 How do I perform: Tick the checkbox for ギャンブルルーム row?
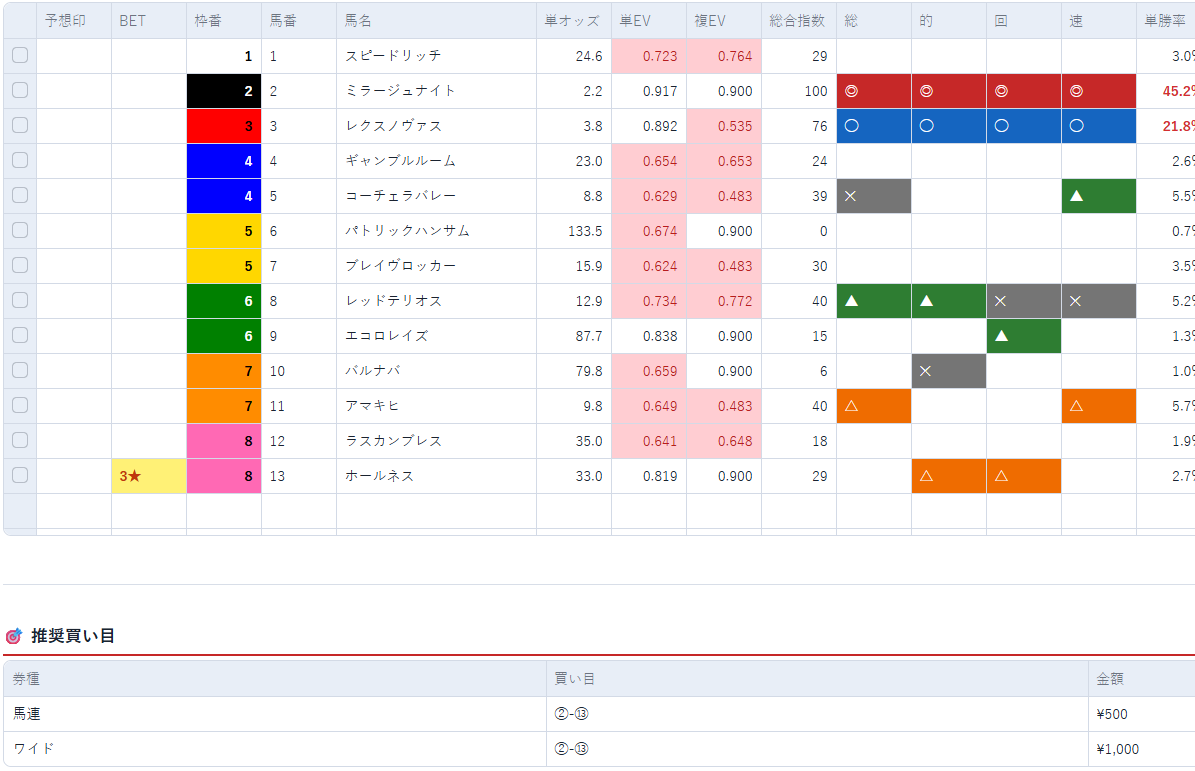(x=20, y=160)
